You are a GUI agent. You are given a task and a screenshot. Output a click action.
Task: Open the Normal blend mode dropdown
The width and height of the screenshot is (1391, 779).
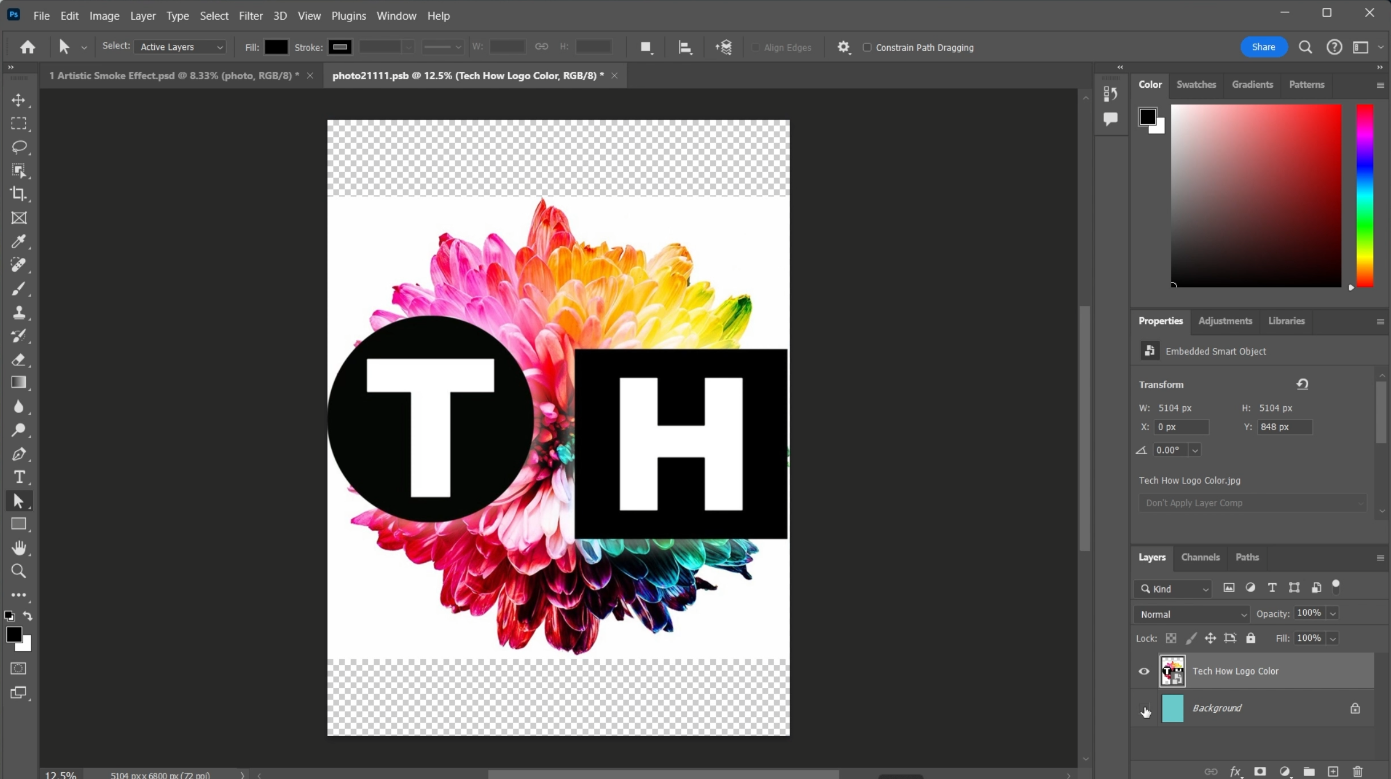coord(1192,614)
